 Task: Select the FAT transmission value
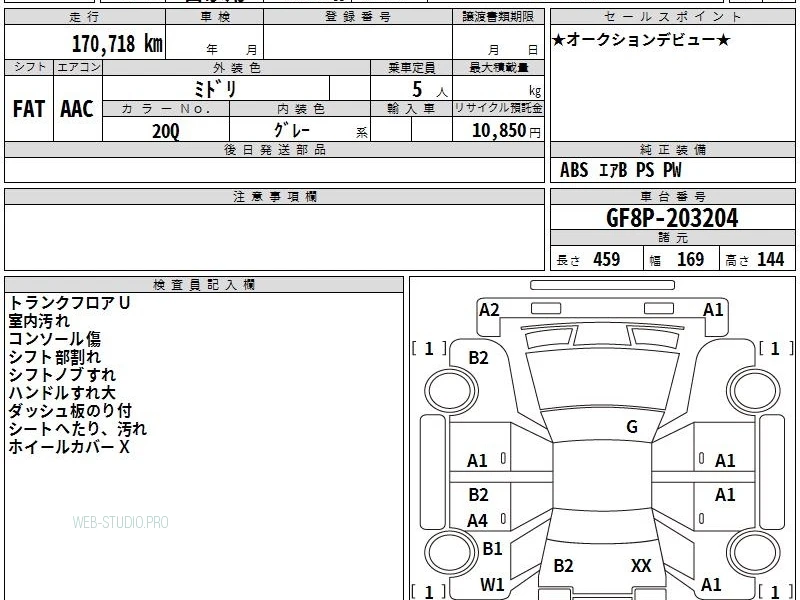[x=29, y=109]
